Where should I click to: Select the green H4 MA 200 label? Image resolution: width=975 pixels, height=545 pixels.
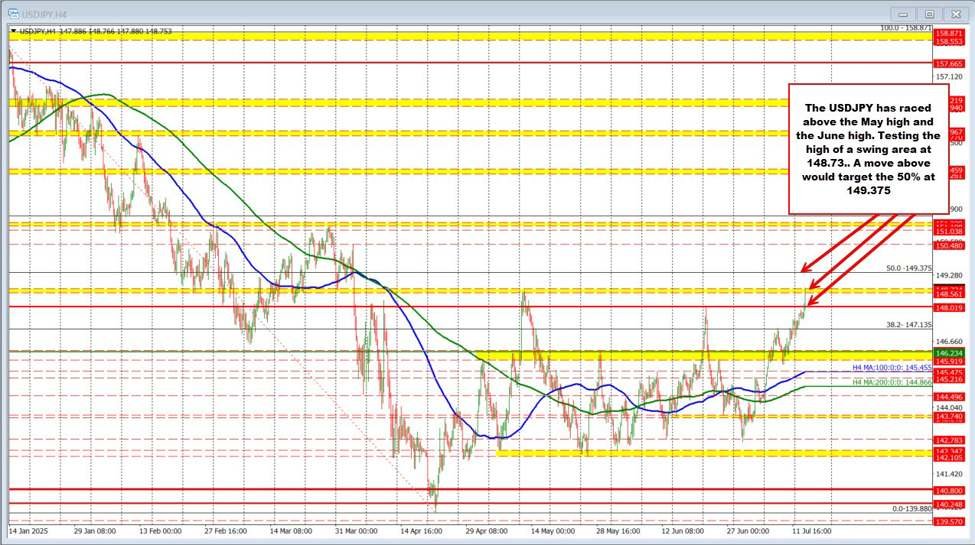coord(892,382)
